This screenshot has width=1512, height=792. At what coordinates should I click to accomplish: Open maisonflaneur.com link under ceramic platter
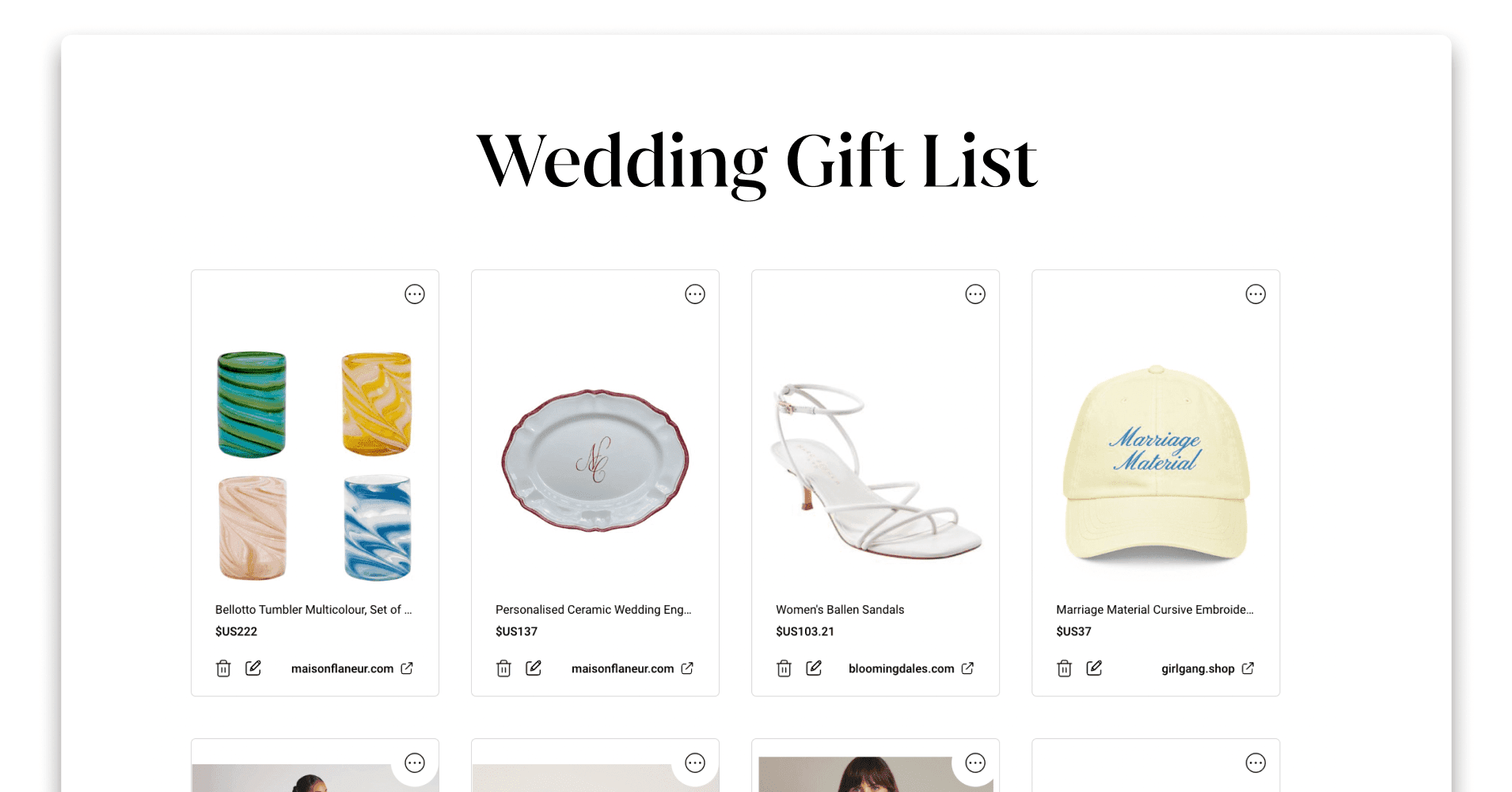pyautogui.click(x=633, y=668)
